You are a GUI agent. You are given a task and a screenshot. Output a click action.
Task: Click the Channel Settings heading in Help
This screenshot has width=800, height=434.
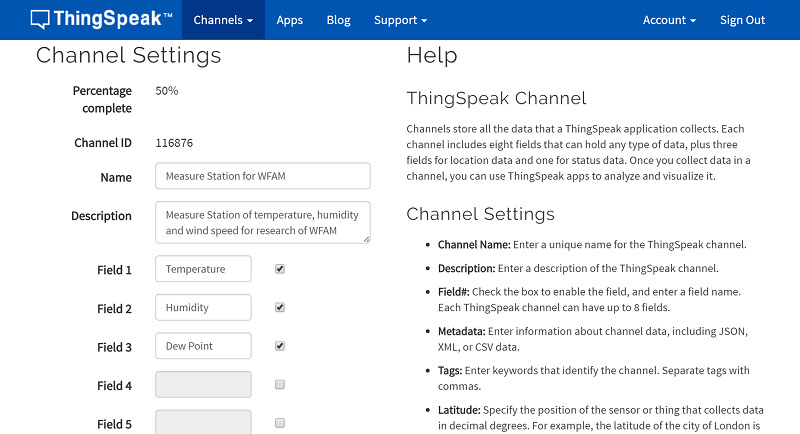coord(480,214)
